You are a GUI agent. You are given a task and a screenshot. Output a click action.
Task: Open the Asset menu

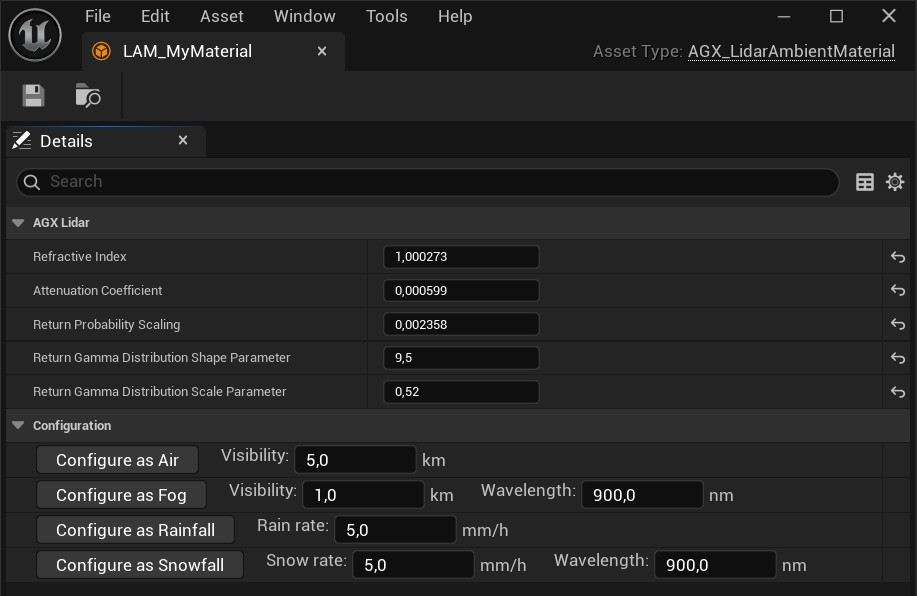pos(221,16)
